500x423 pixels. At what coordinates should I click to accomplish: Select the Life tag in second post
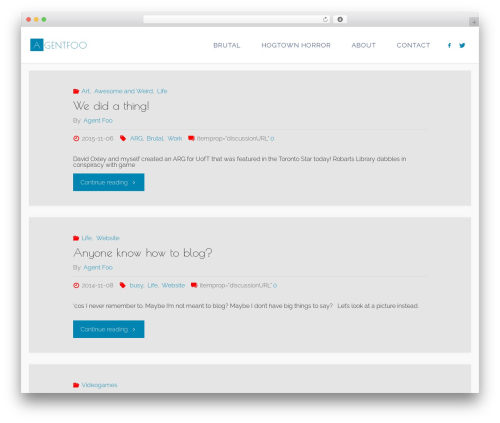(x=152, y=285)
